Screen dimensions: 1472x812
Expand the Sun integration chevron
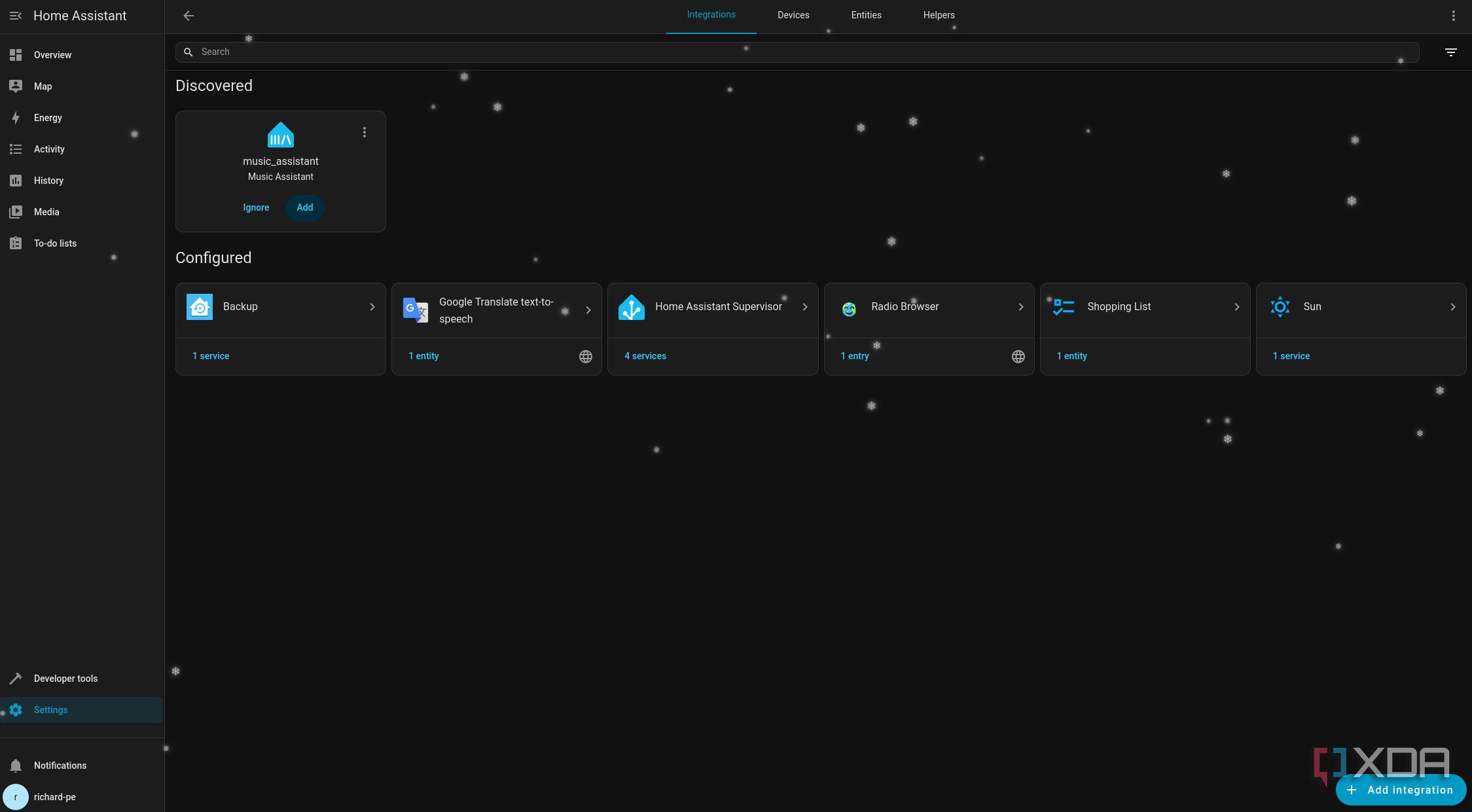[1452, 307]
